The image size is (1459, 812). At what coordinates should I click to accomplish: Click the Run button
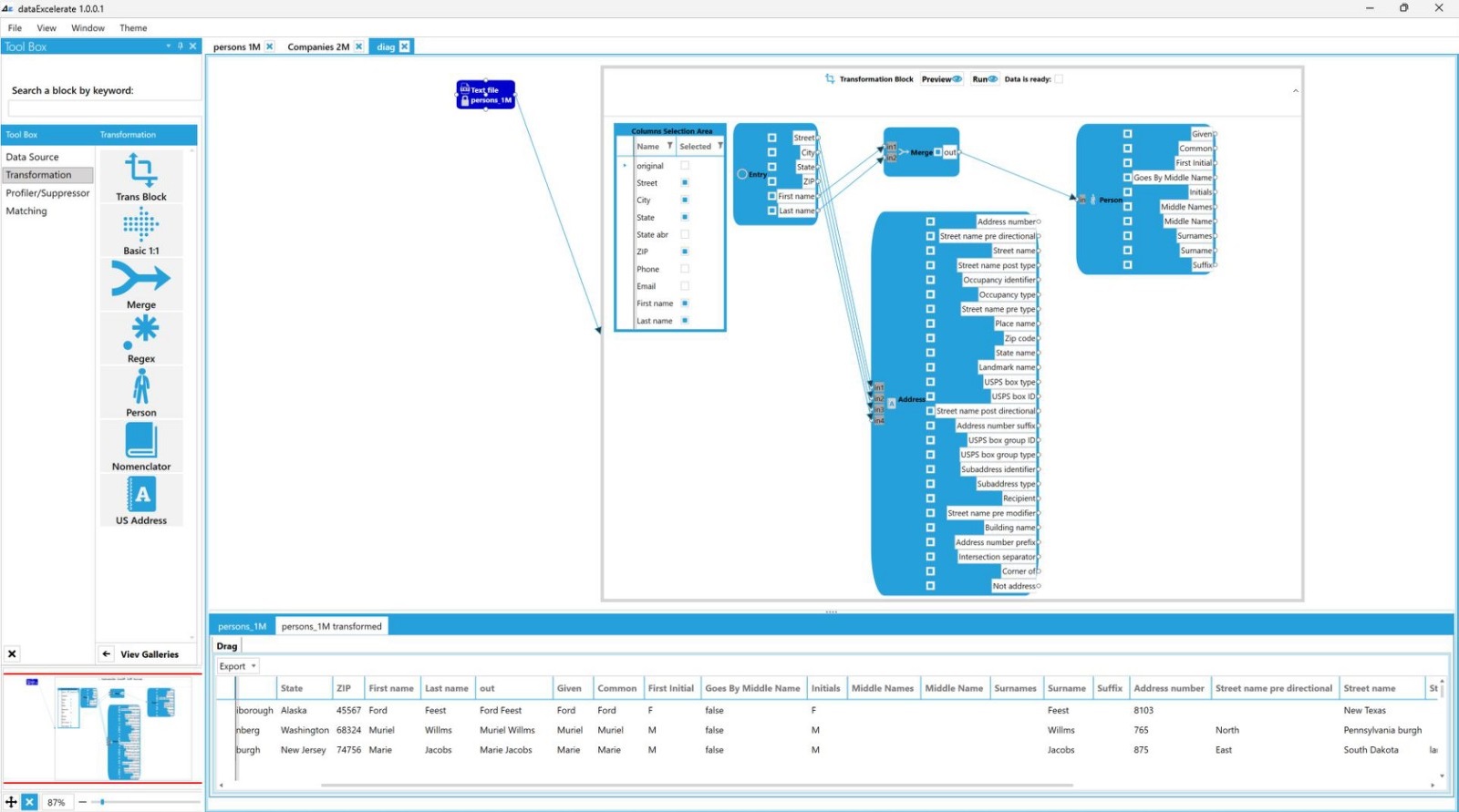tap(984, 79)
